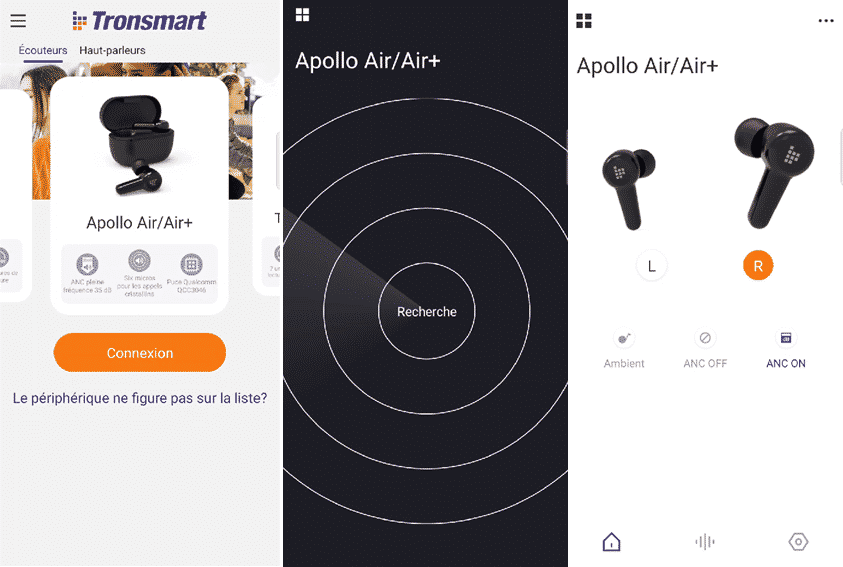Switch to the Écouteurs tab
Viewport: 843px width, 567px height.
[x=43, y=51]
